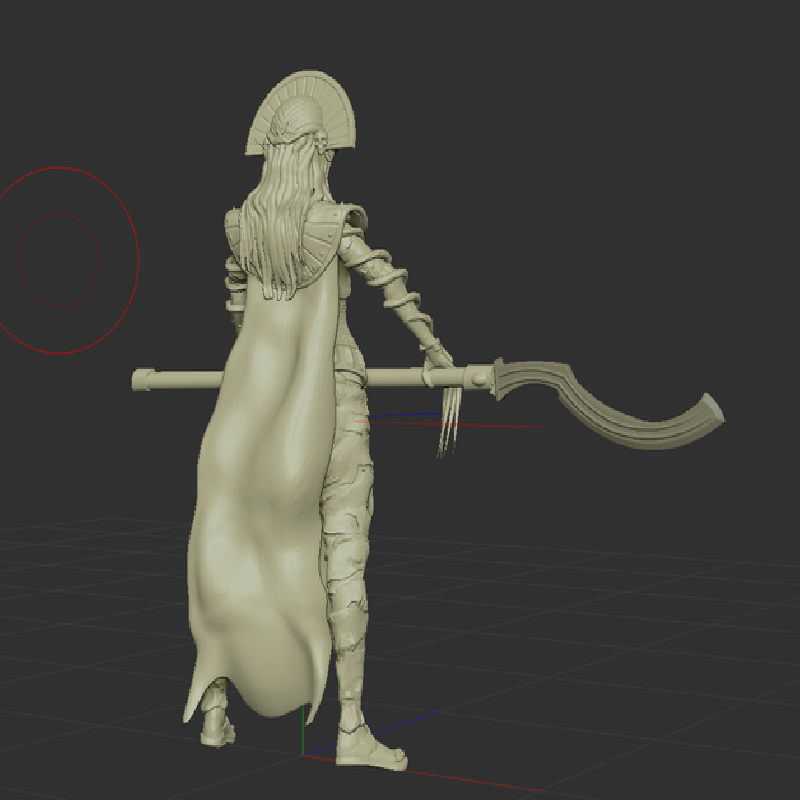800x800 pixels.
Task: Click the fan-shaped headdress crest
Action: coord(301,110)
